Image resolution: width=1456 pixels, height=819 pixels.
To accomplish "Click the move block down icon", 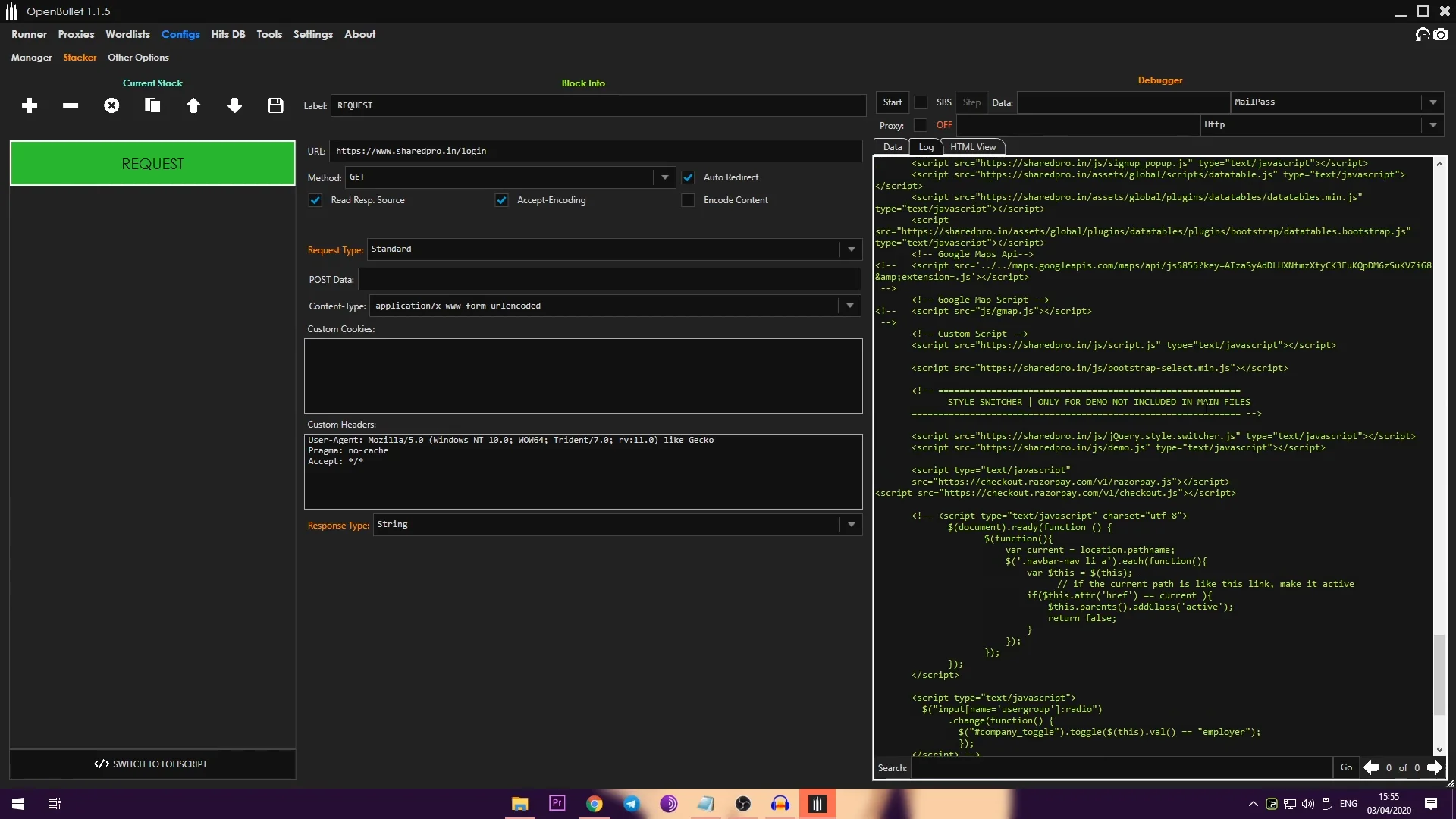I will (x=235, y=105).
